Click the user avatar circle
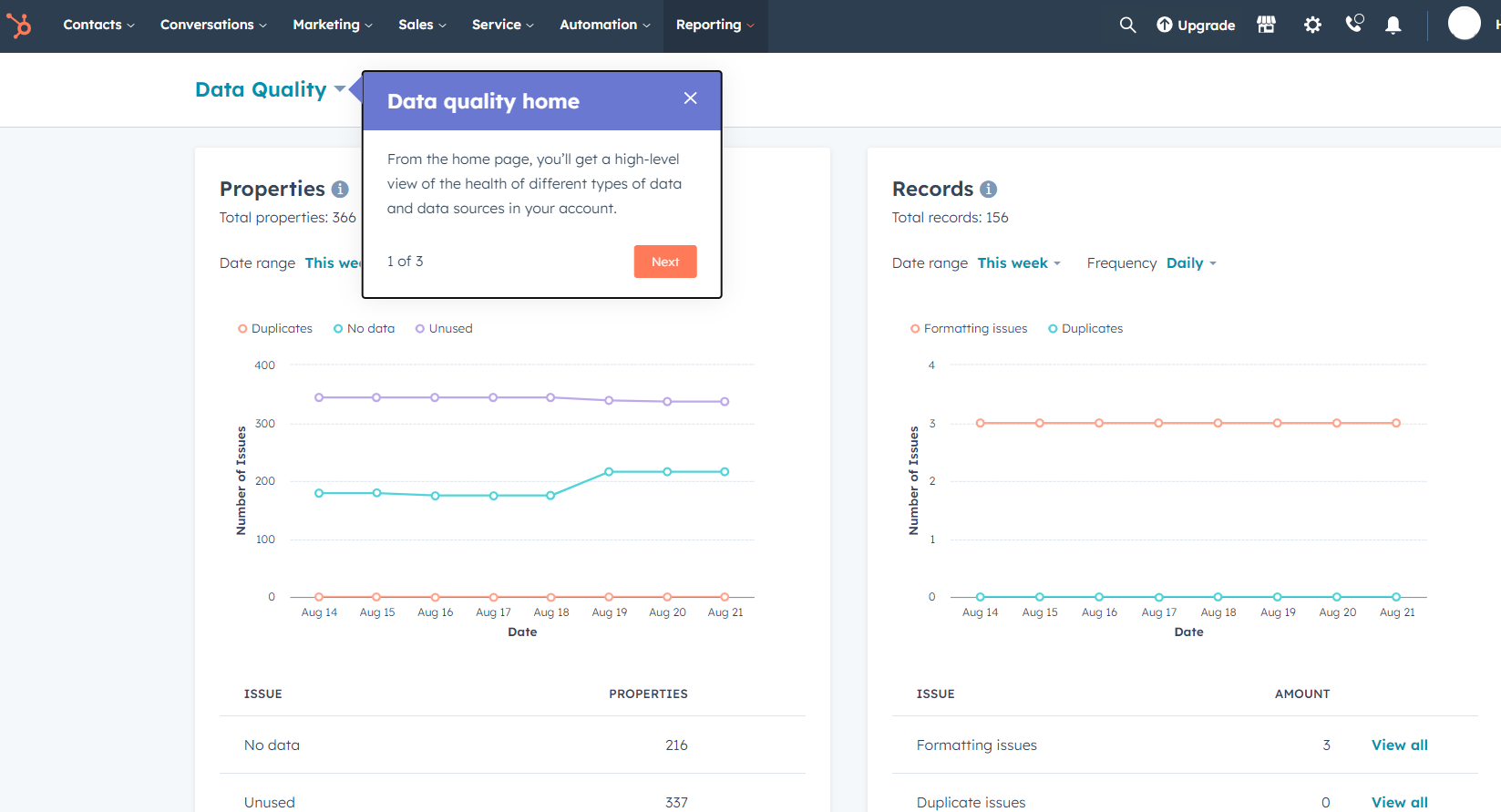1501x812 pixels. pyautogui.click(x=1465, y=23)
